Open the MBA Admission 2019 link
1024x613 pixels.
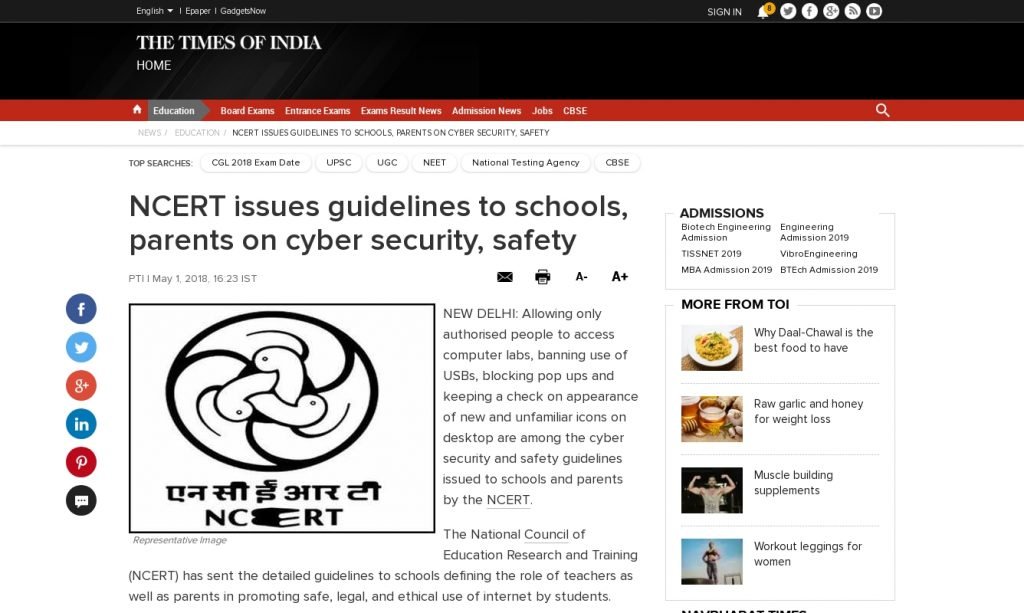point(726,270)
